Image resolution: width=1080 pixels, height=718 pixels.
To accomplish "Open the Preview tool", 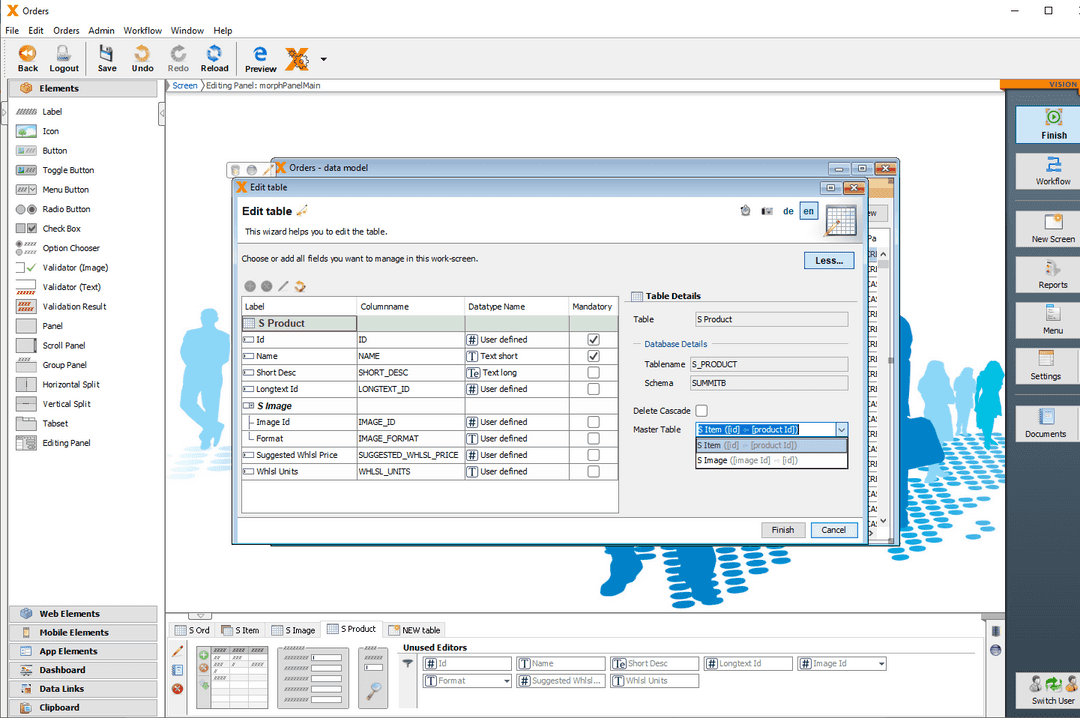I will click(260, 57).
